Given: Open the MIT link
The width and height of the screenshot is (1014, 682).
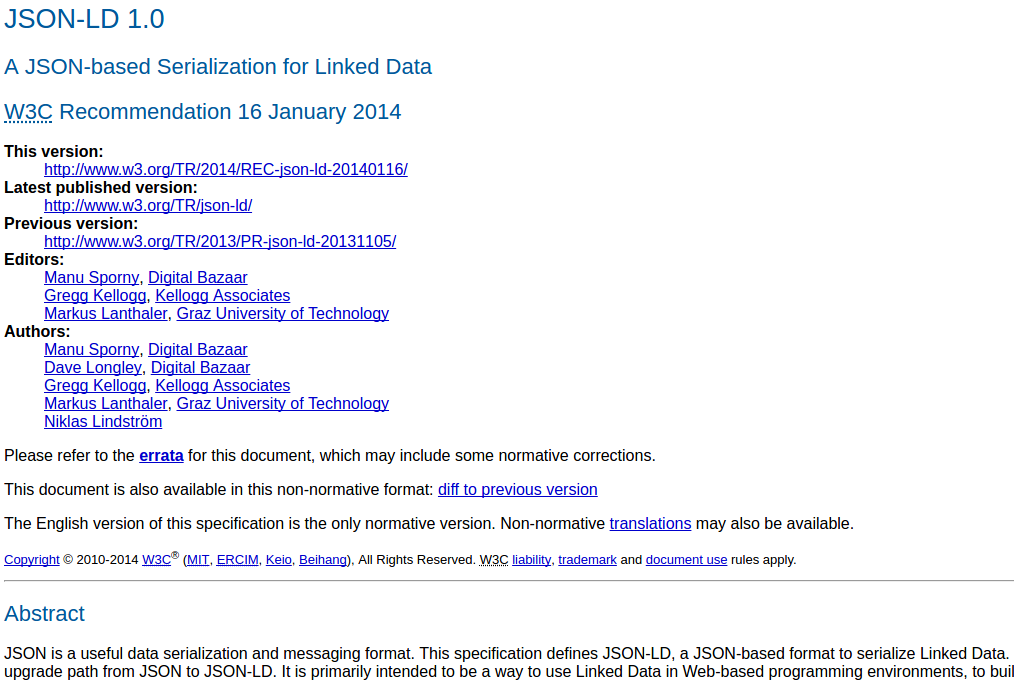Looking at the screenshot, I should 198,560.
